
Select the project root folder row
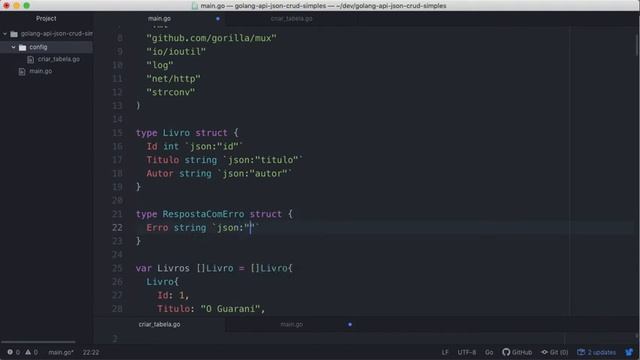[46, 34]
